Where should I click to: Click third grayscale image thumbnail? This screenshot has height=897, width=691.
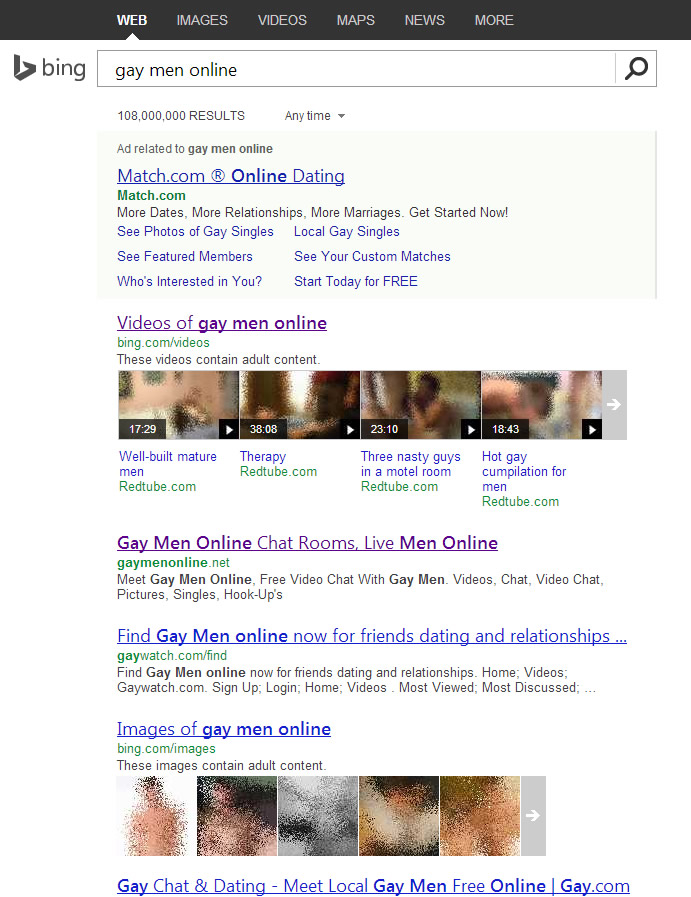[x=318, y=816]
